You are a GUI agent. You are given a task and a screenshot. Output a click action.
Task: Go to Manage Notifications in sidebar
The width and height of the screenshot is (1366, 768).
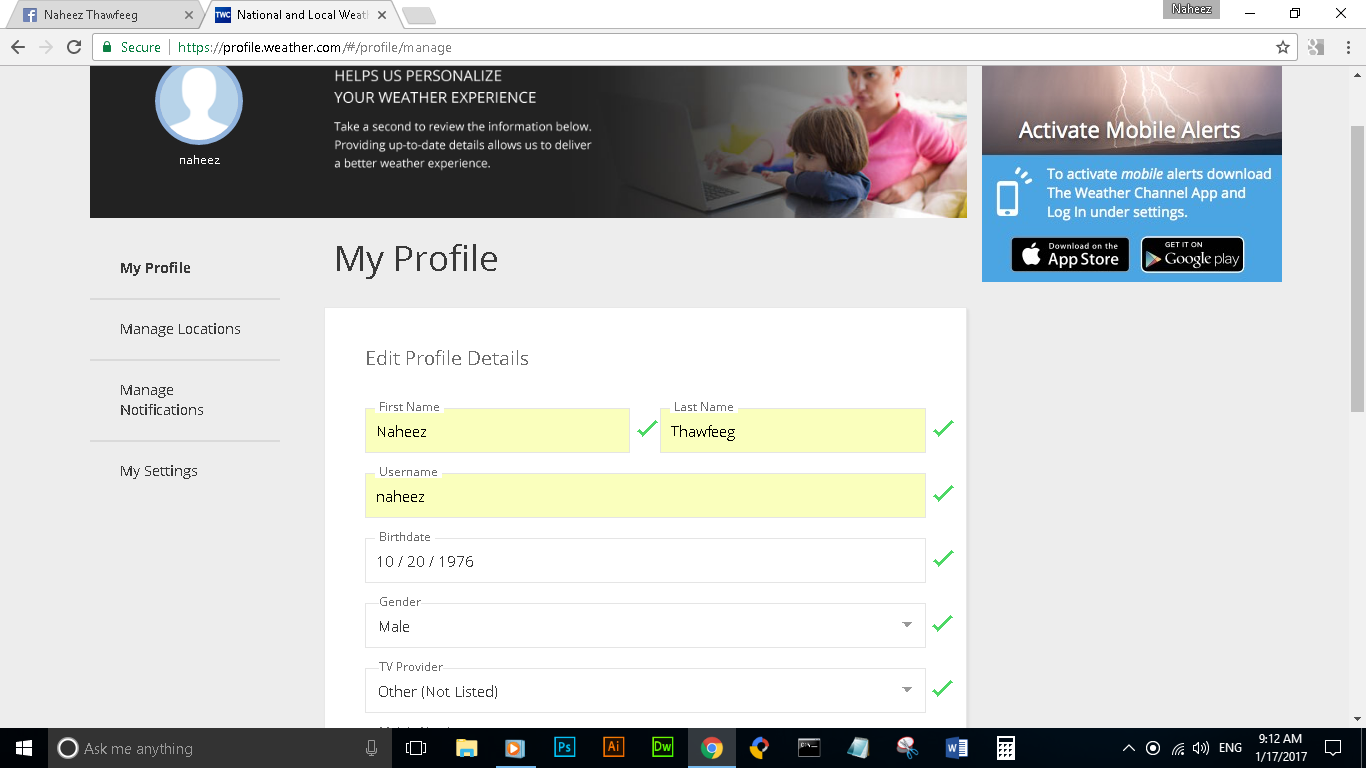[x=162, y=400]
